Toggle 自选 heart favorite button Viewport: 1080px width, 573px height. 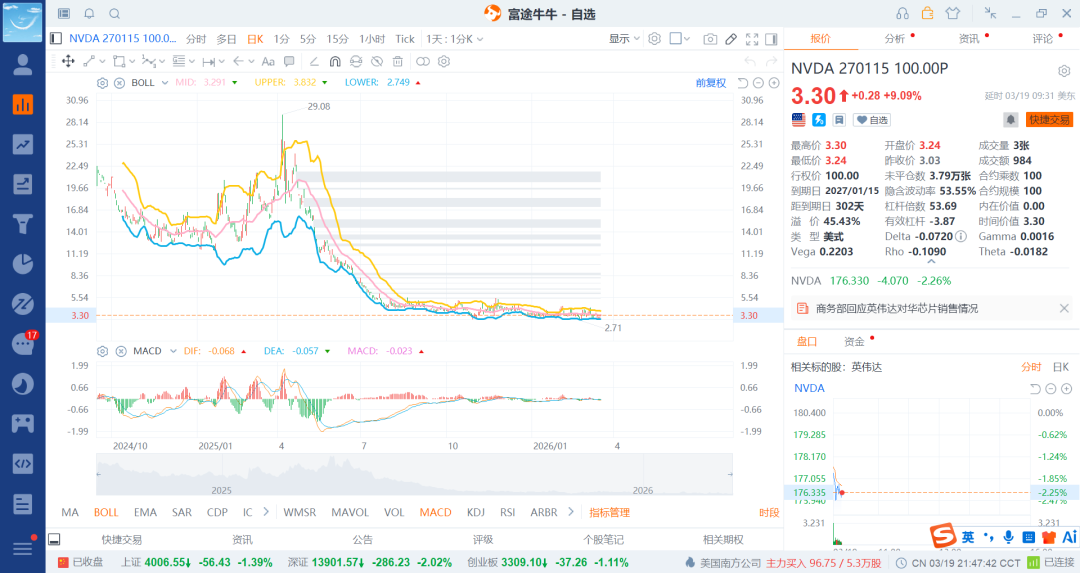point(872,120)
